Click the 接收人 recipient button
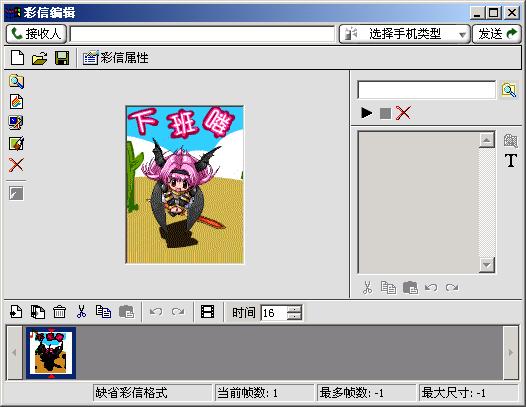The width and height of the screenshot is (526, 407). click(x=36, y=34)
